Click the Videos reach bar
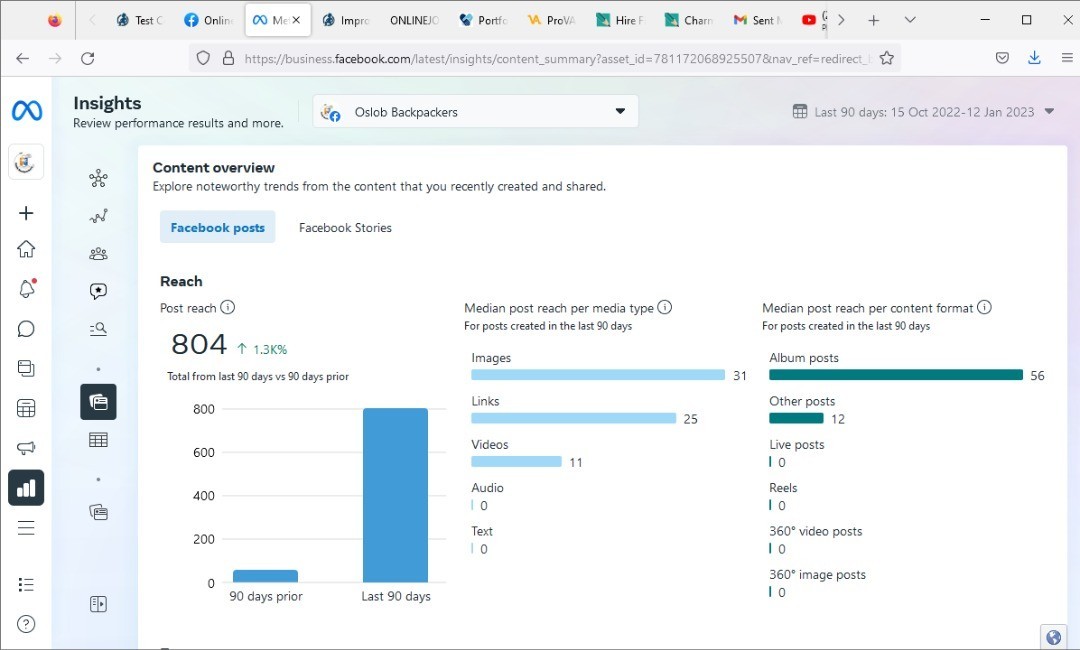The height and width of the screenshot is (650, 1080). (517, 462)
